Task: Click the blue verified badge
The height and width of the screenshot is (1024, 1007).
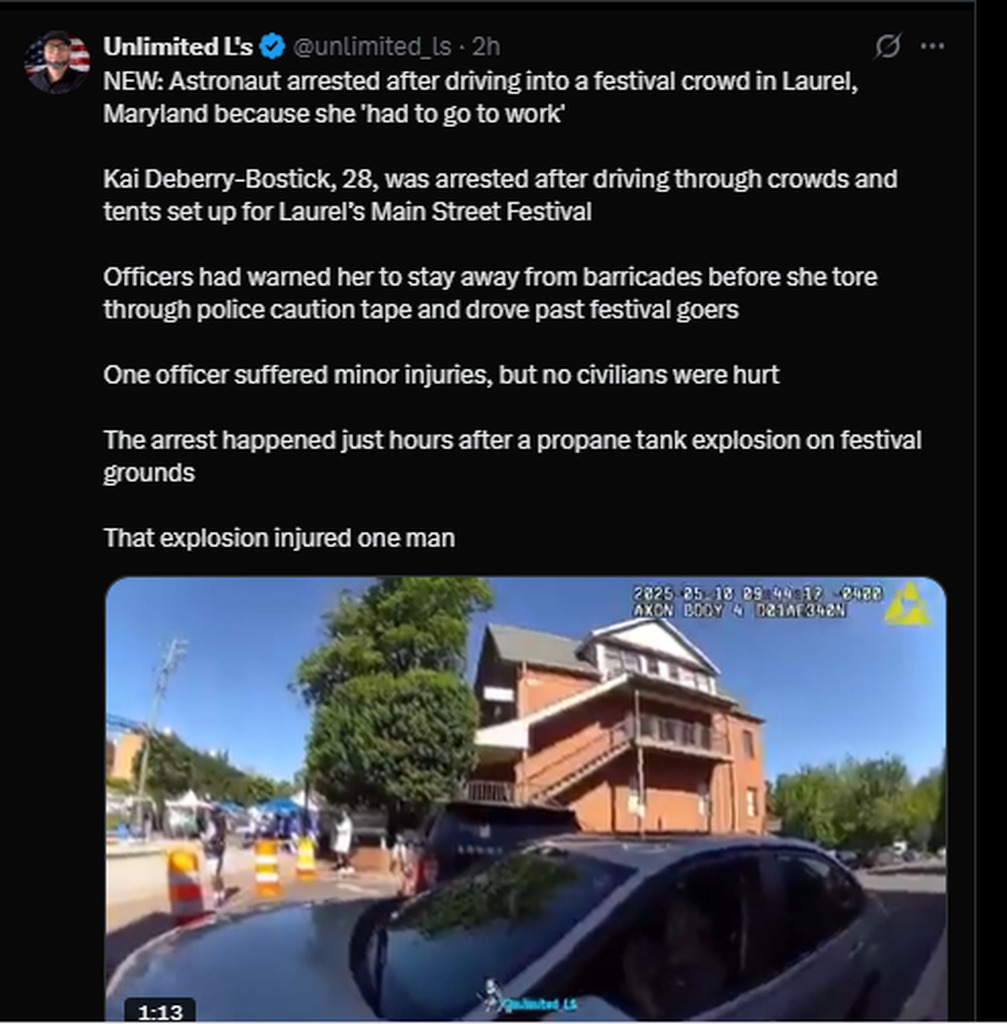Action: 272,46
